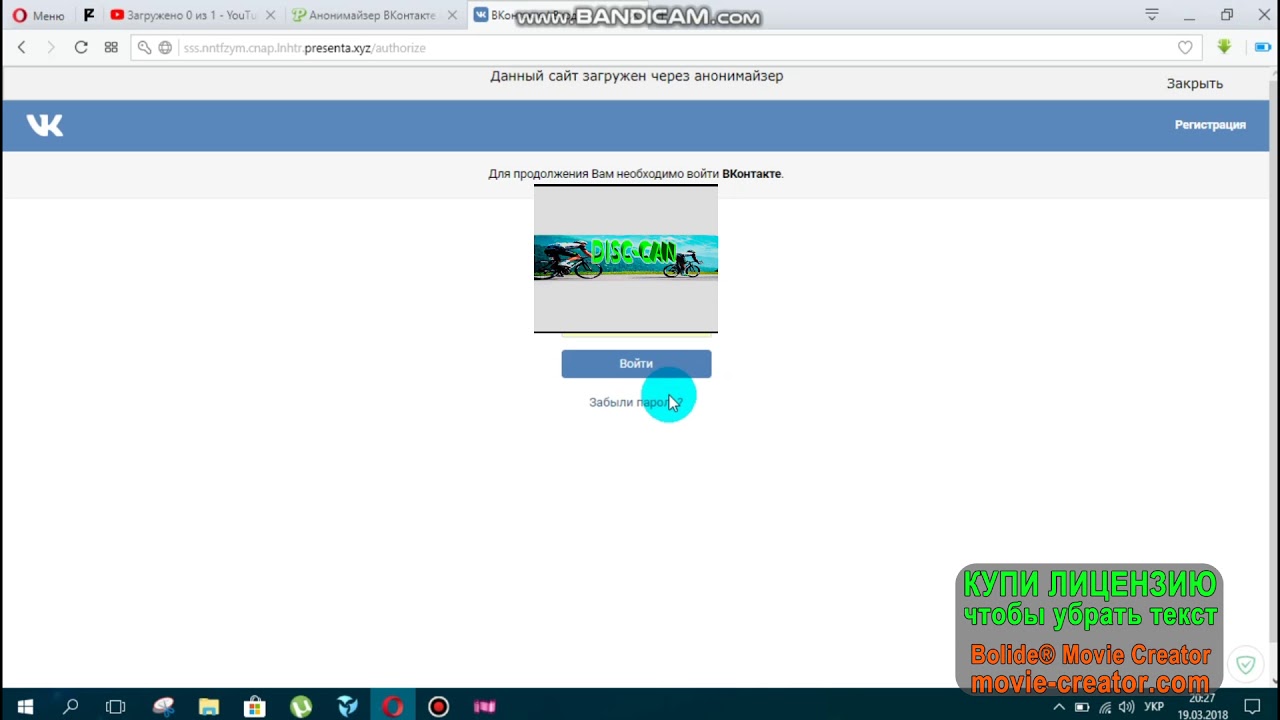Open the pink app icon on taskbar

tap(485, 706)
